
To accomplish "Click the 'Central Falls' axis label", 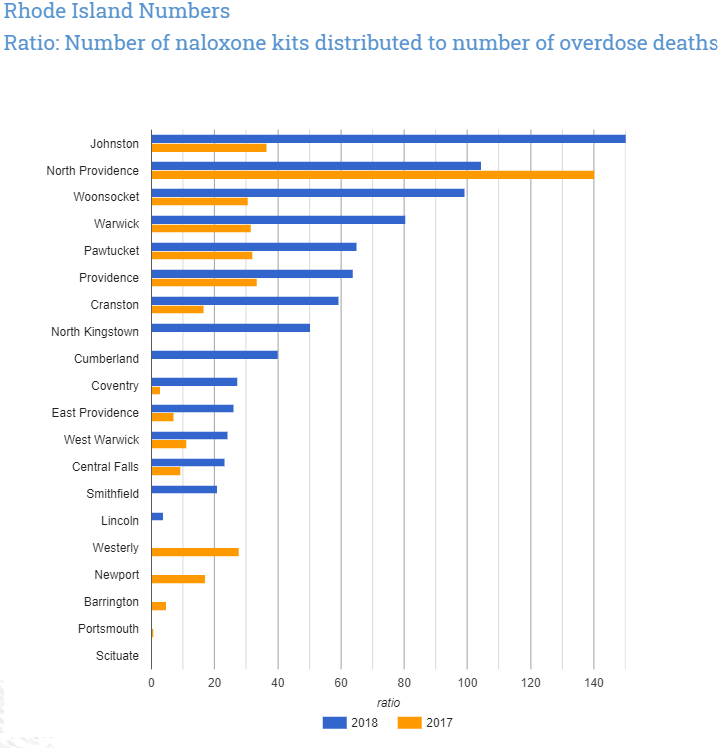I will pyautogui.click(x=105, y=467).
